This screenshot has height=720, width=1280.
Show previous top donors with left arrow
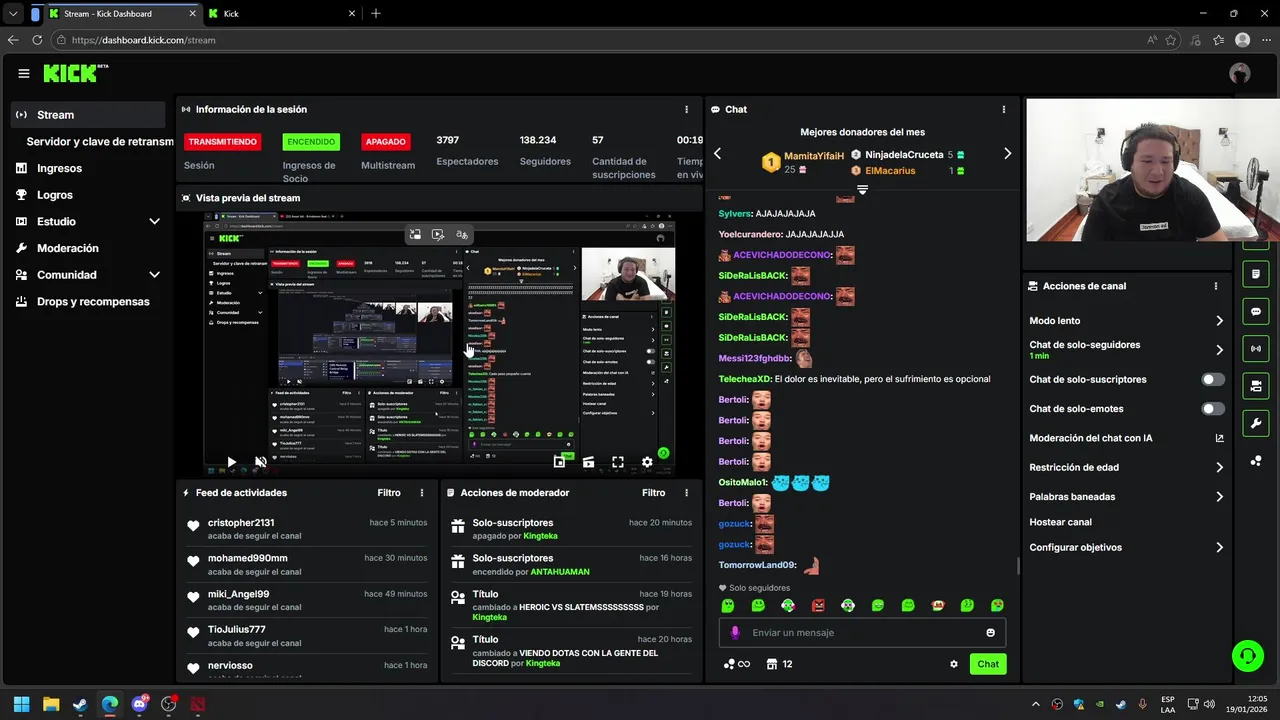click(x=717, y=154)
